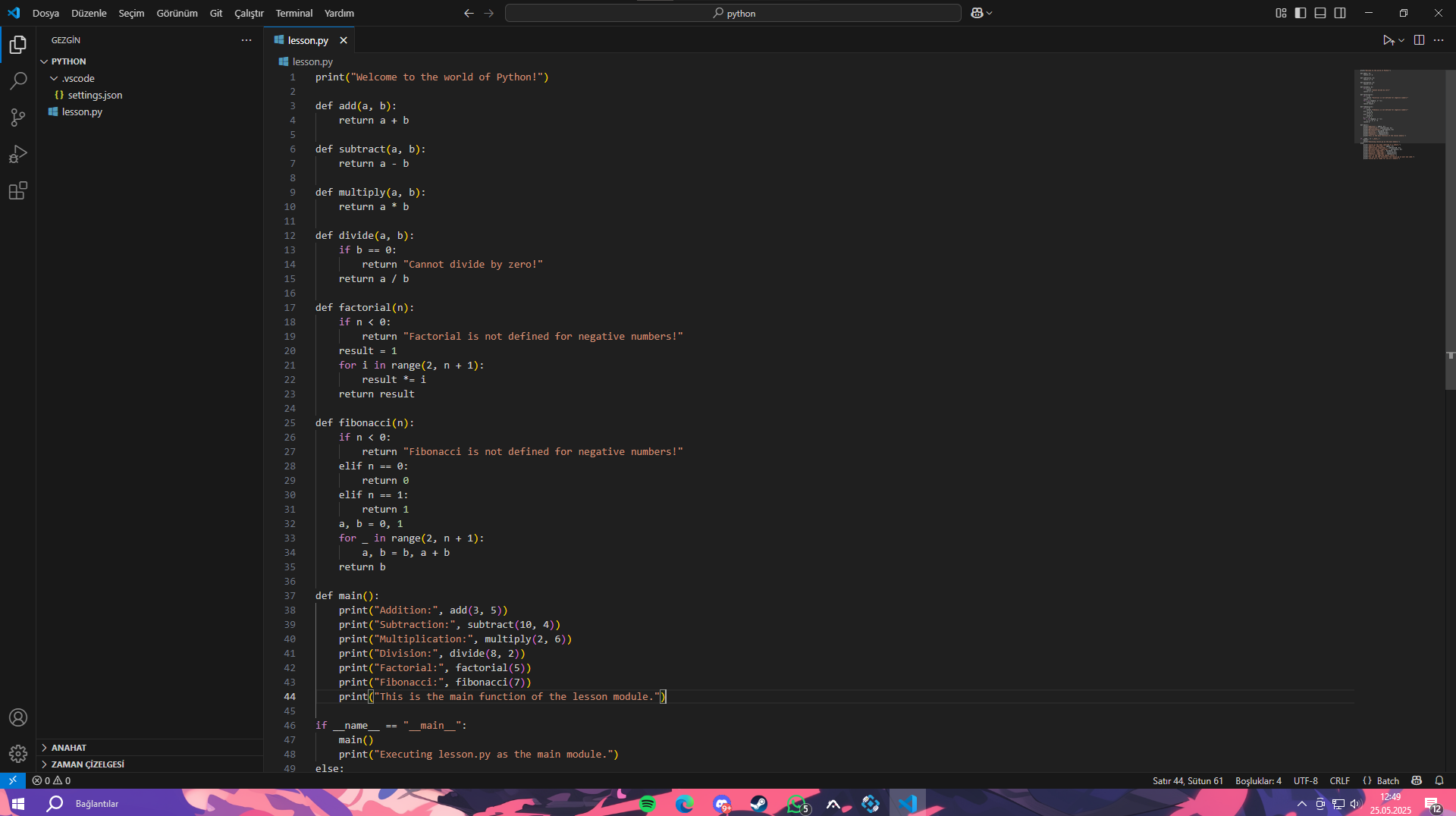
Task: Open Explorer Views and More Actions ellipsis
Action: point(246,40)
